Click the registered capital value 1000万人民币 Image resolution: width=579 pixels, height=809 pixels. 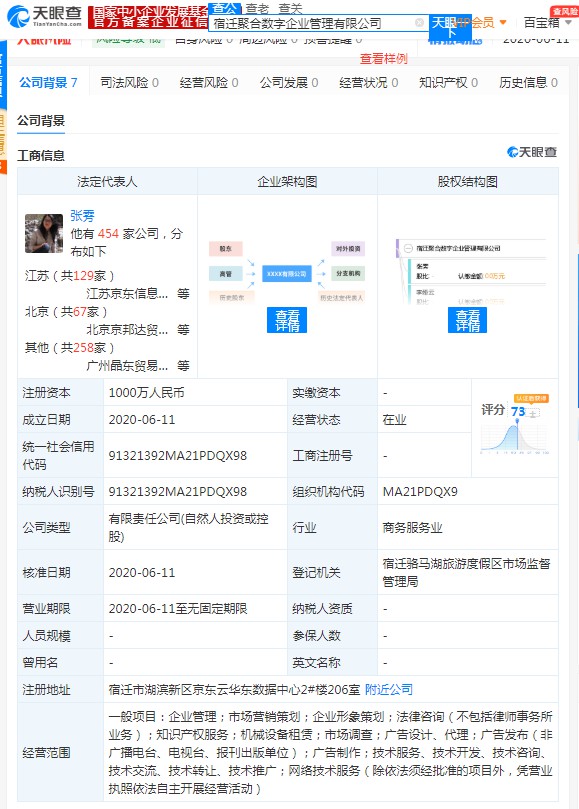point(146,393)
